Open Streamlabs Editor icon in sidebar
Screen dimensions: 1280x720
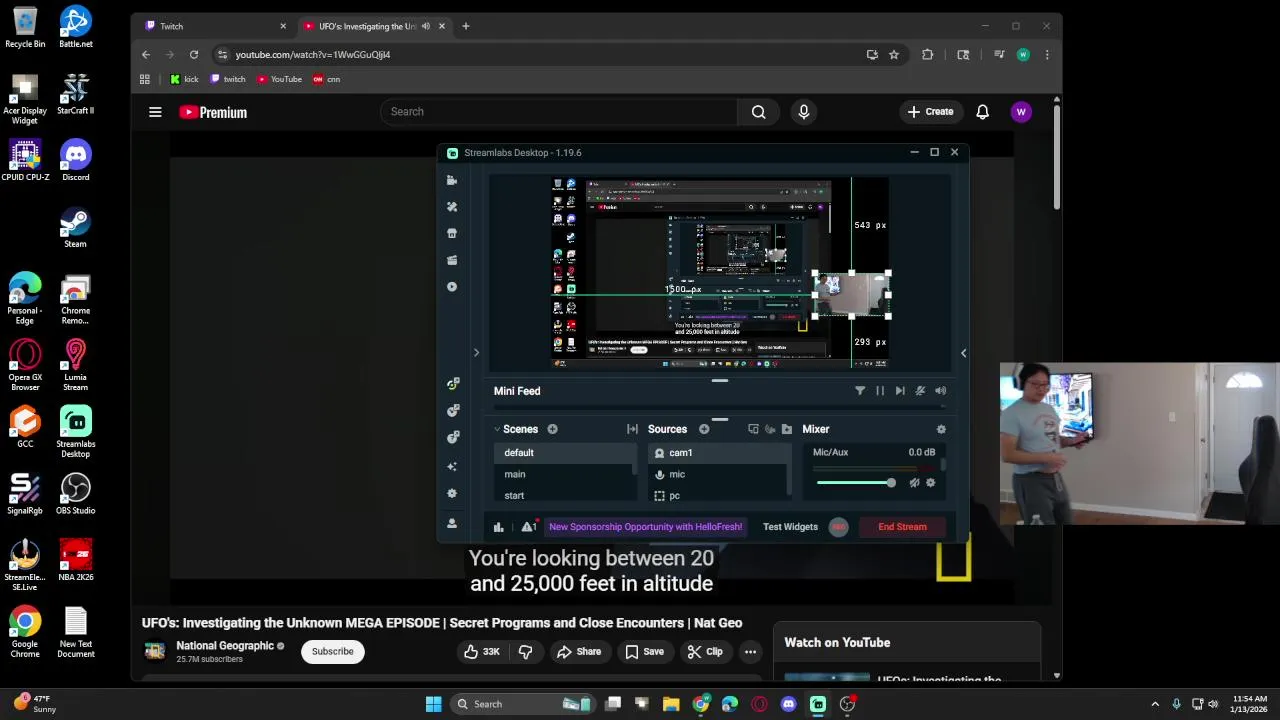pos(452,180)
